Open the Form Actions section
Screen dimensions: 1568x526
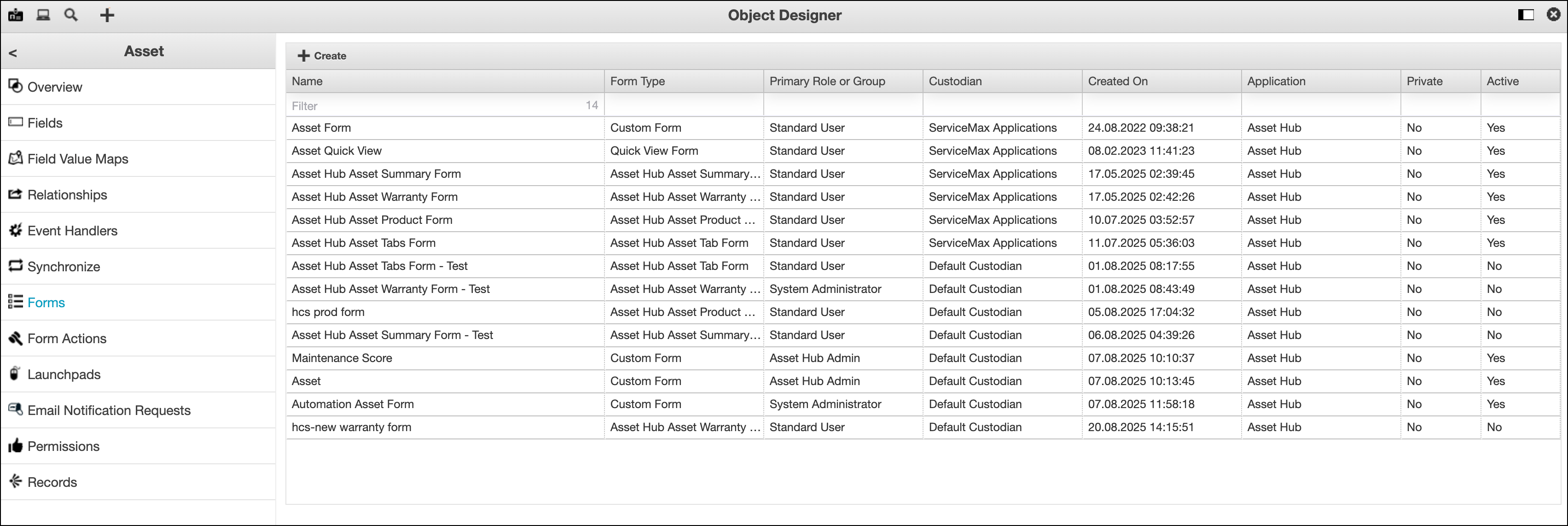tap(138, 339)
